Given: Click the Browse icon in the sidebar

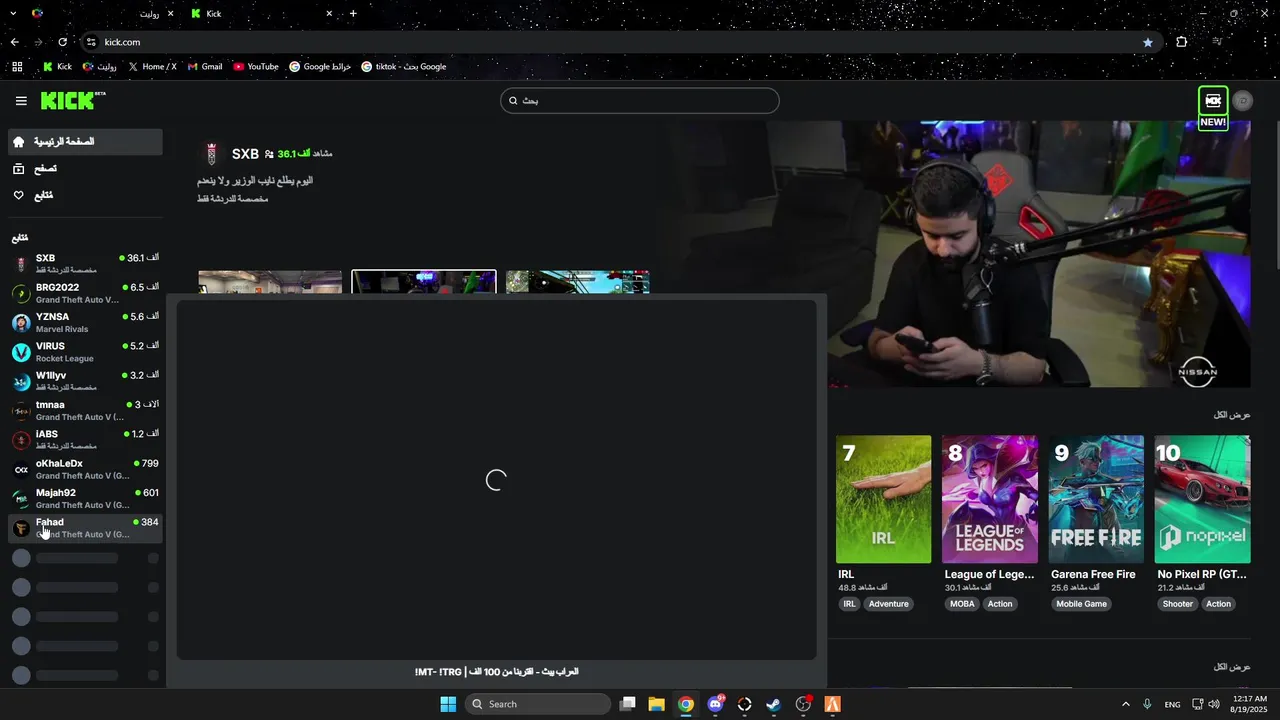Looking at the screenshot, I should (x=18, y=169).
